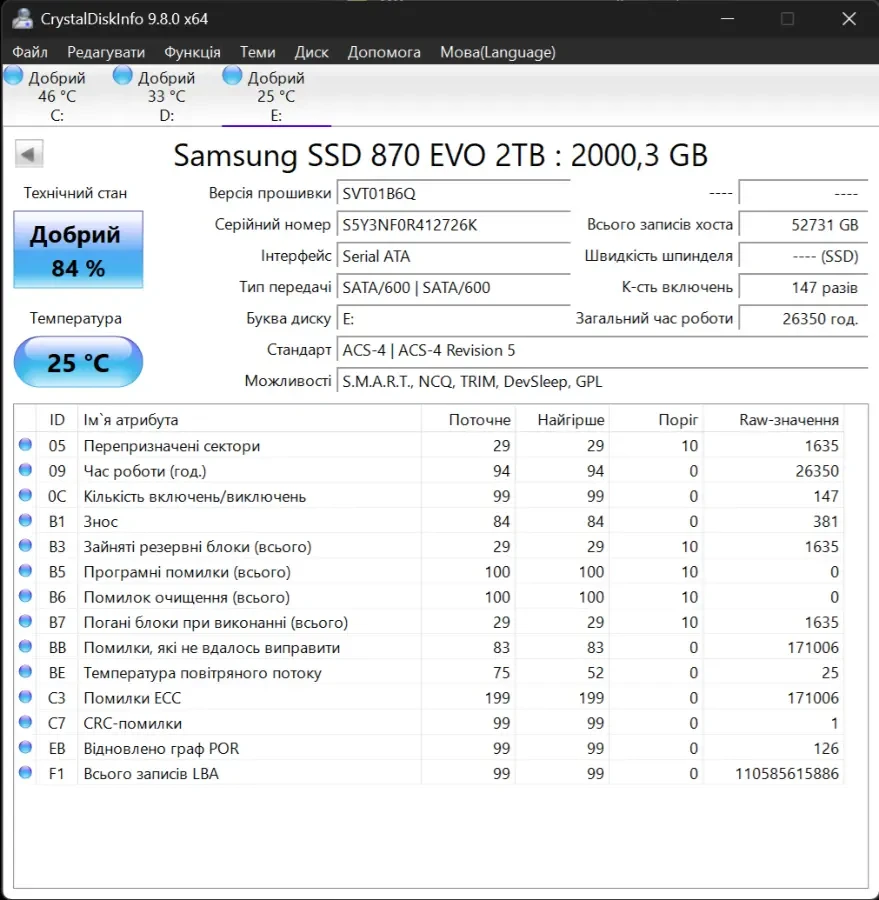Click the interface field Serial ATA

coord(453,256)
